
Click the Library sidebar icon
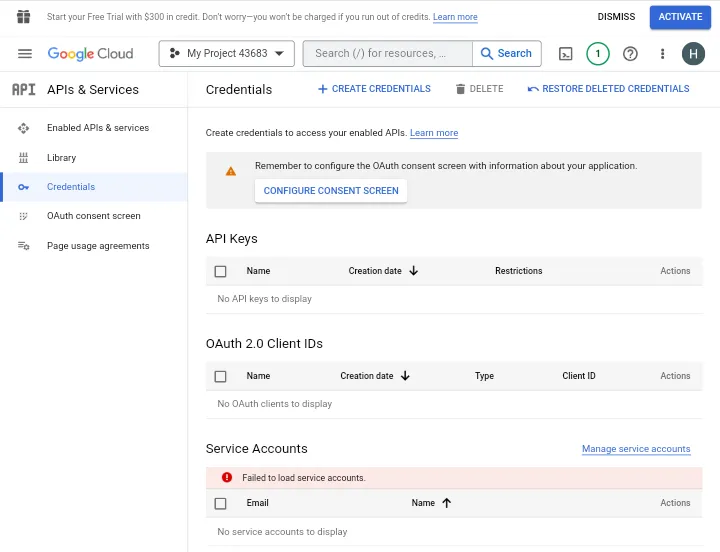pos(23,158)
